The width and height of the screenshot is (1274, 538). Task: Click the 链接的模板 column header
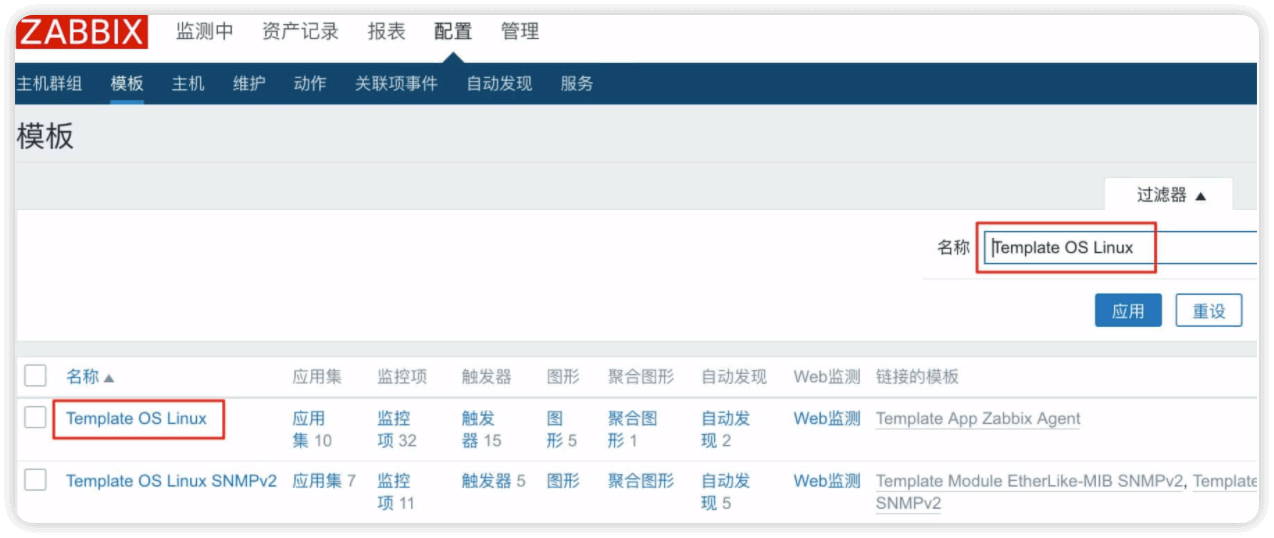[917, 377]
